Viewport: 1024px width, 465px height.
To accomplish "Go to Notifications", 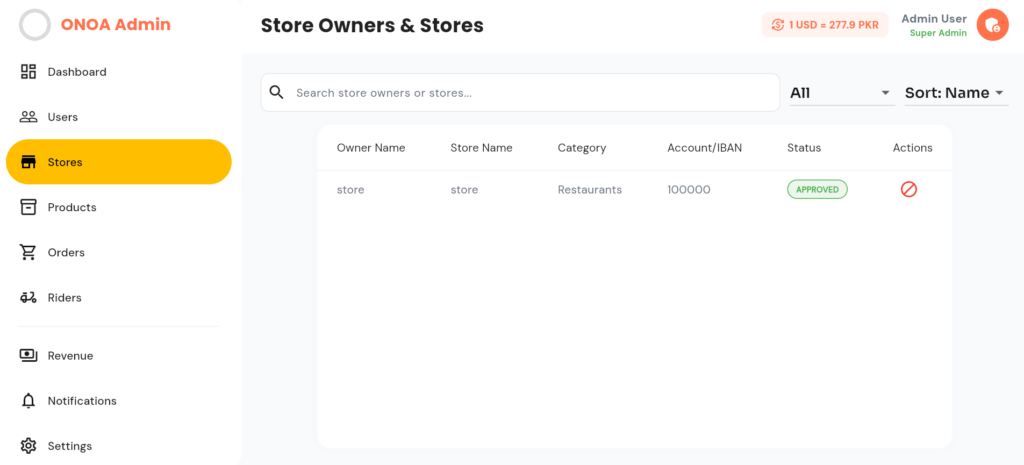I will [119, 401].
